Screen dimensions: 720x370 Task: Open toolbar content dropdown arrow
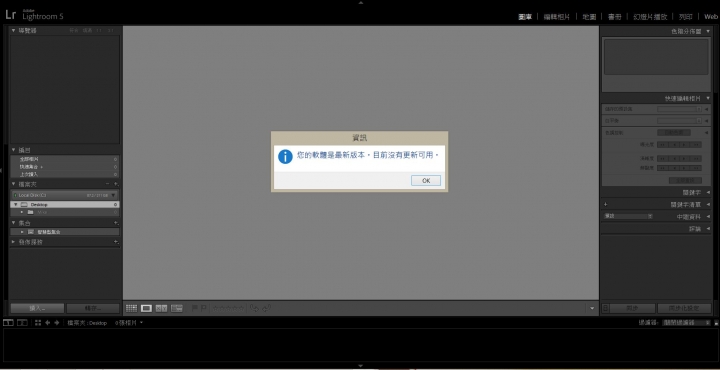click(592, 308)
